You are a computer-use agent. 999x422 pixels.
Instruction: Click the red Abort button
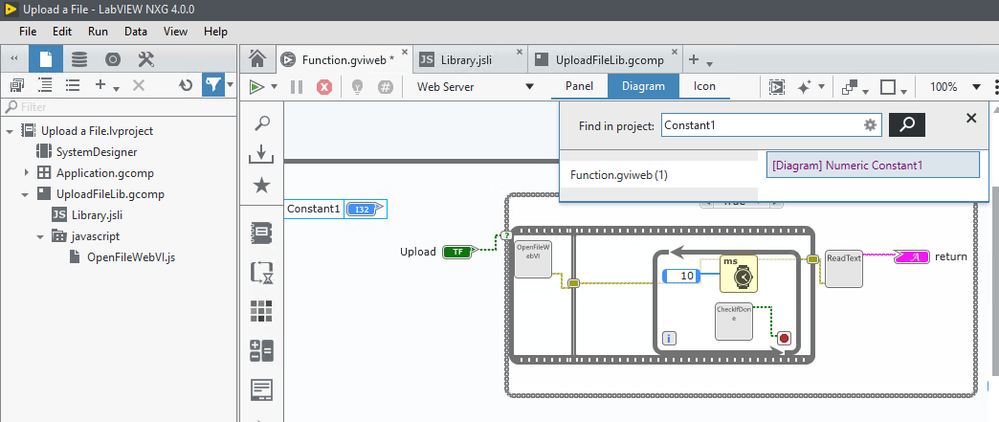[x=324, y=87]
